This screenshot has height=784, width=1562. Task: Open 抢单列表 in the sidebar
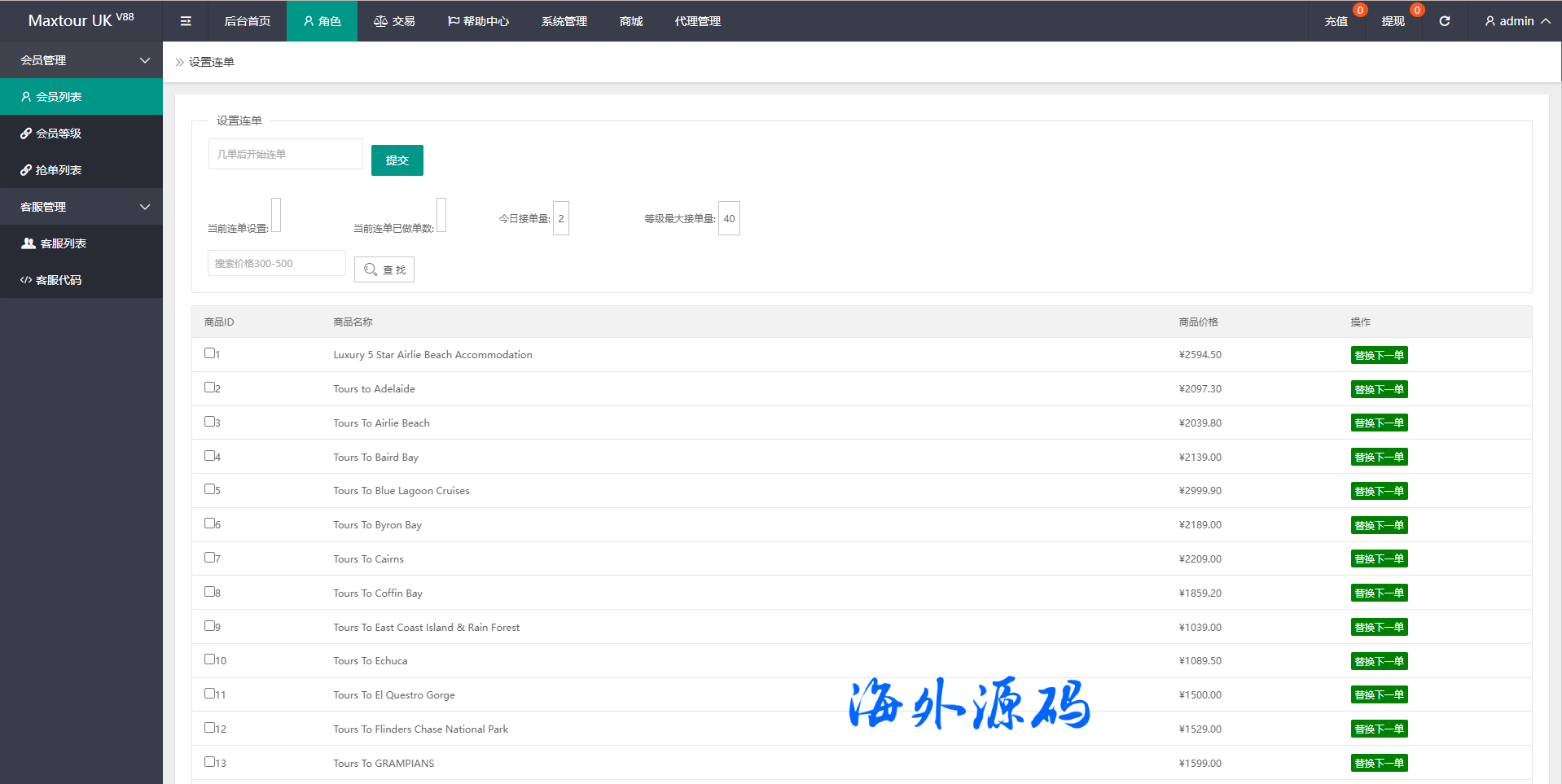(x=59, y=170)
